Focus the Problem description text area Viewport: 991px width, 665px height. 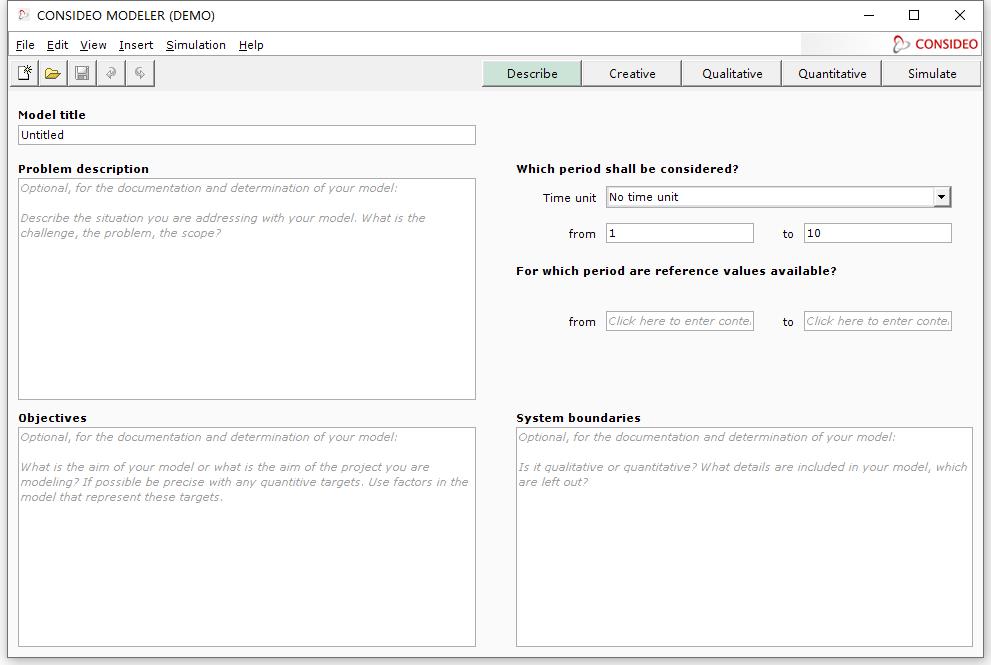tap(246, 300)
